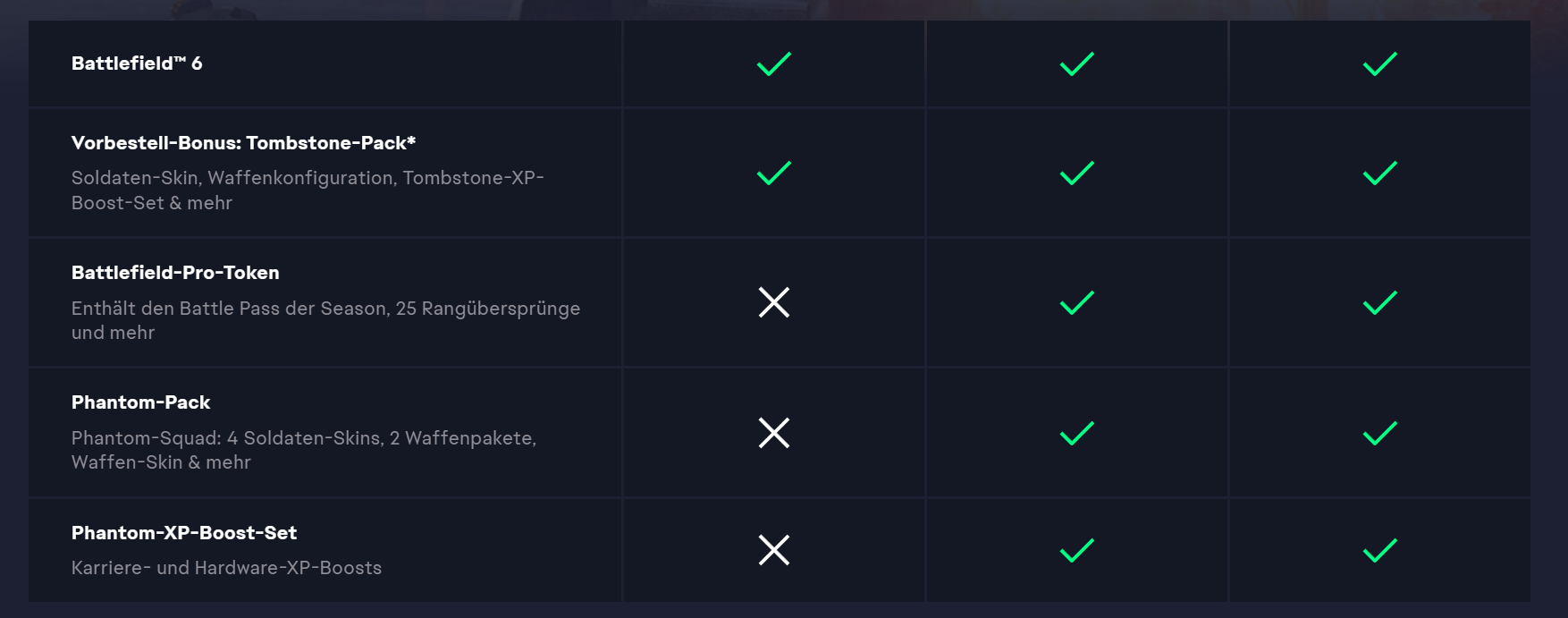
Task: Click the middle-column checkmark for Tombstone-Pack
Action: [x=1076, y=173]
